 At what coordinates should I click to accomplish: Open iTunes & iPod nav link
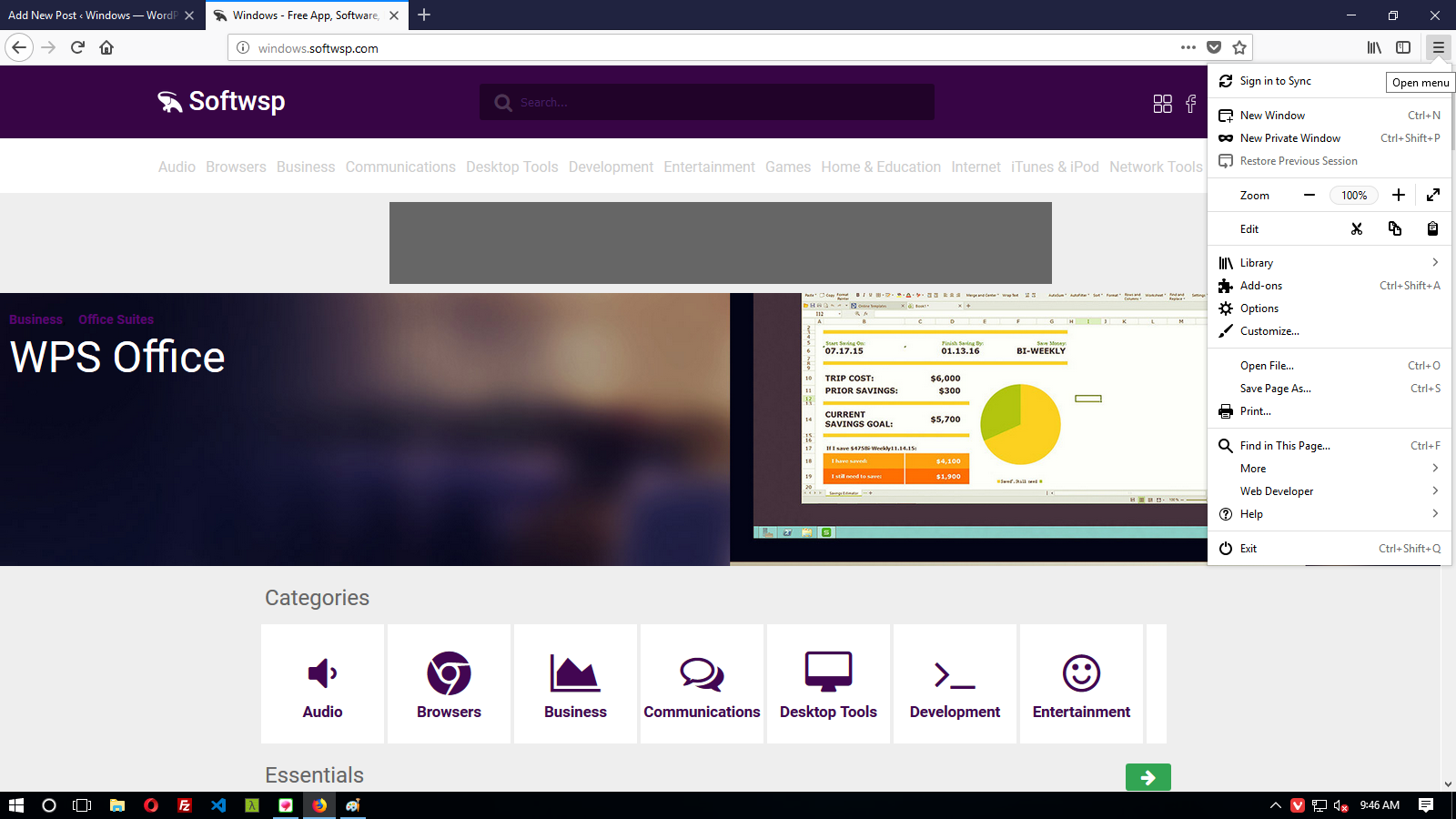point(1055,167)
